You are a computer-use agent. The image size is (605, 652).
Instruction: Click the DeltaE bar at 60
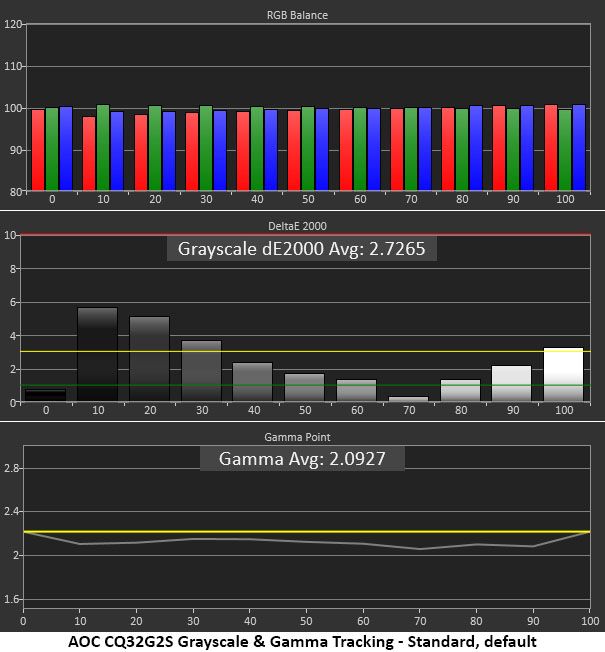point(357,390)
